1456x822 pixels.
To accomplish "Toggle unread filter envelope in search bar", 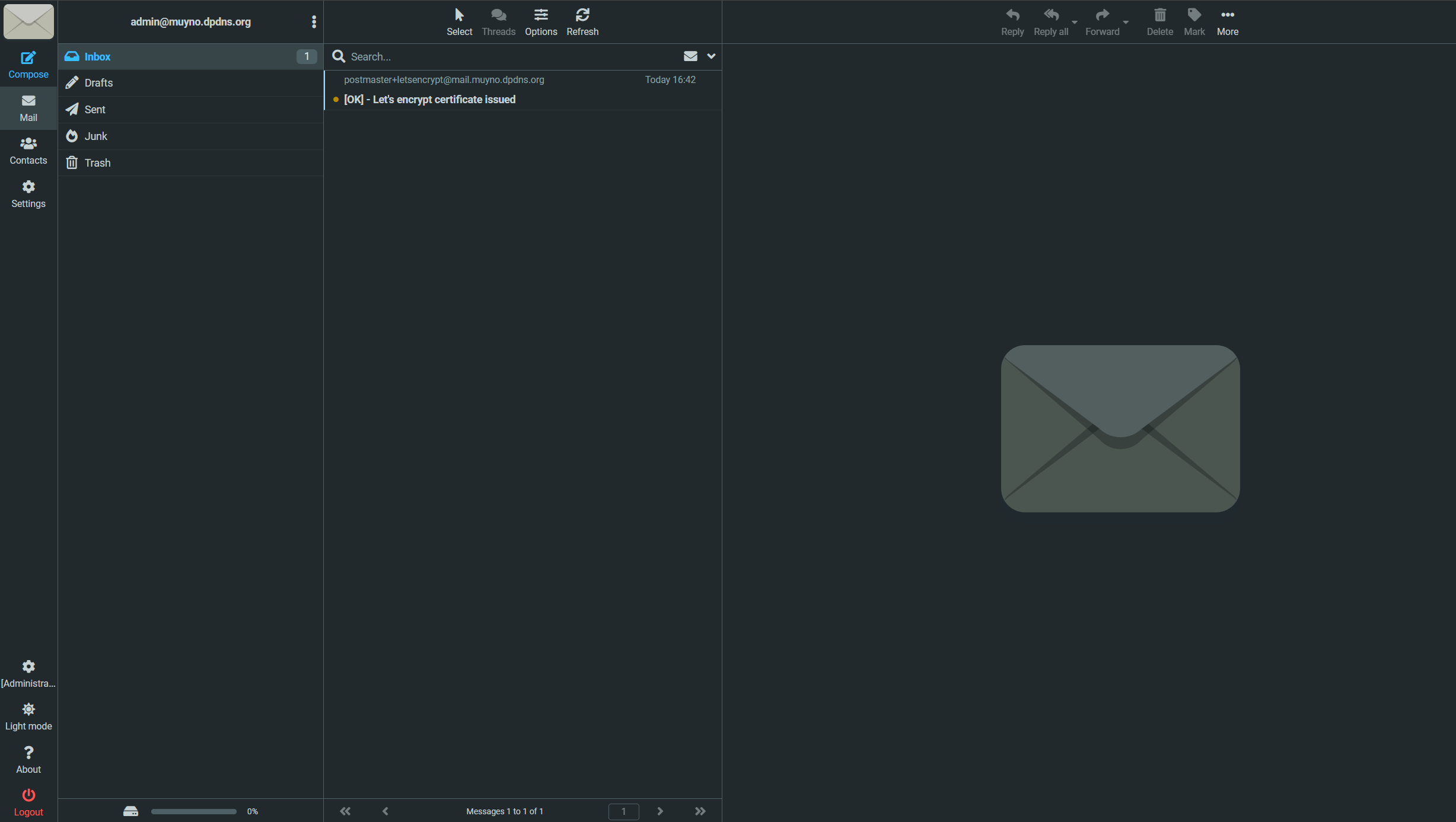I will (x=690, y=56).
